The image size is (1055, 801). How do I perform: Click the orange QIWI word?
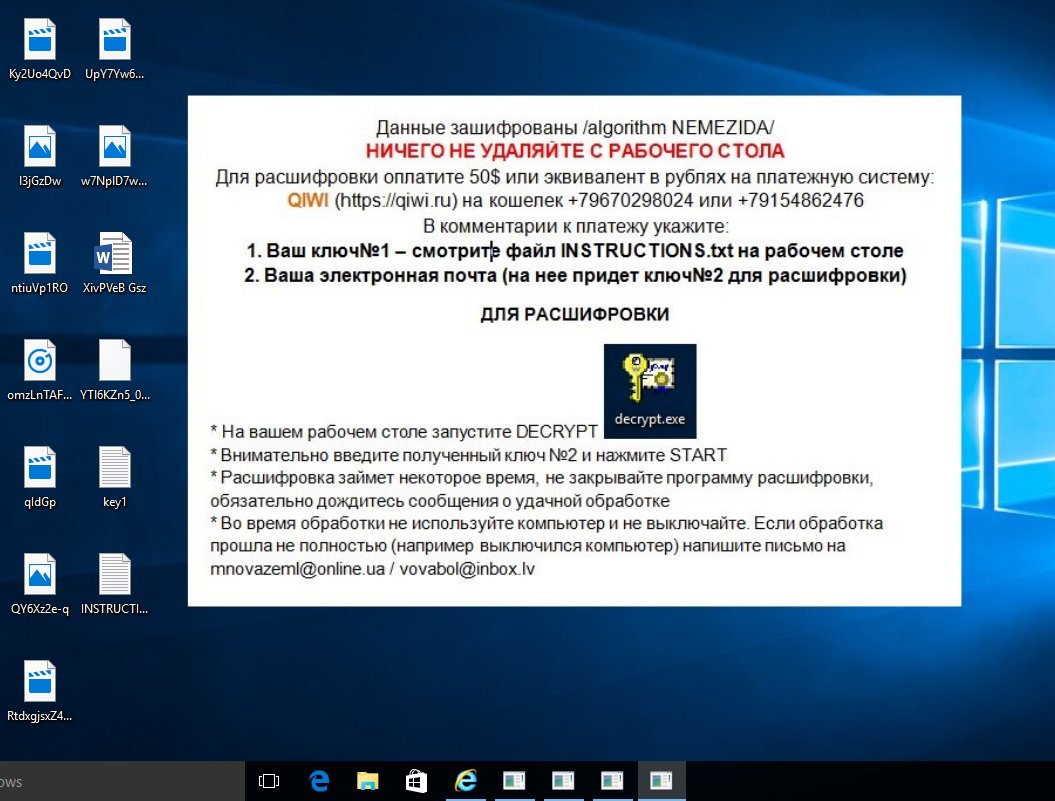308,200
